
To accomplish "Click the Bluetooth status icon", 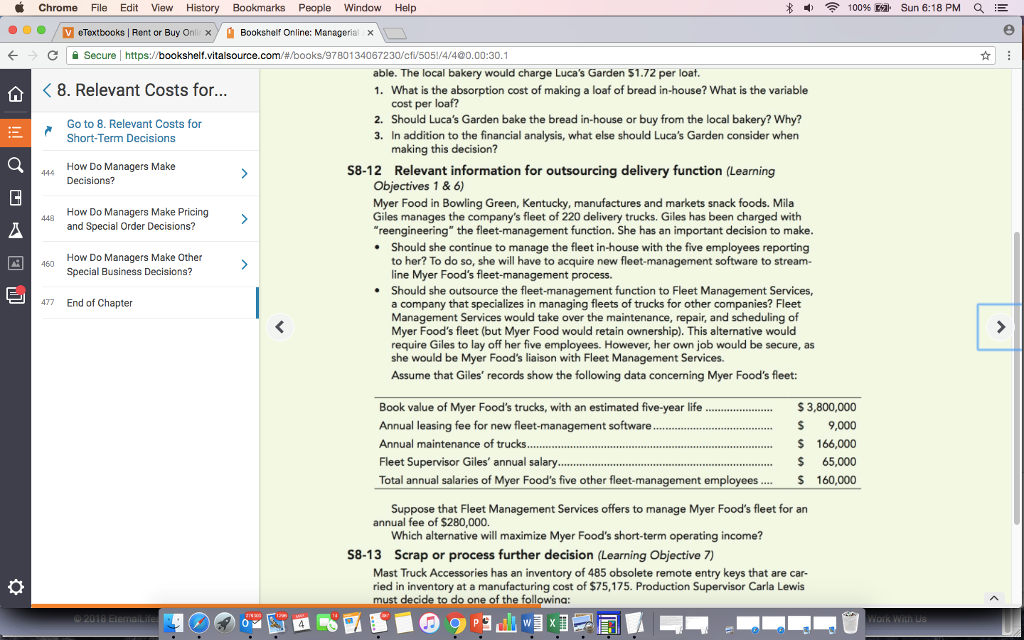I will pyautogui.click(x=789, y=8).
